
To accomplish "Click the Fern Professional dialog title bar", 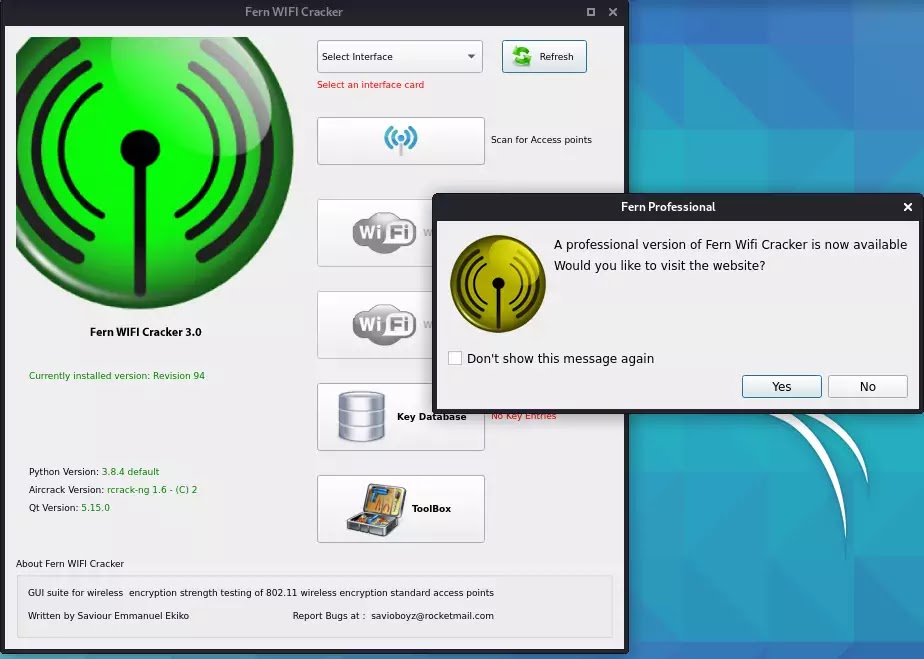I will (668, 207).
